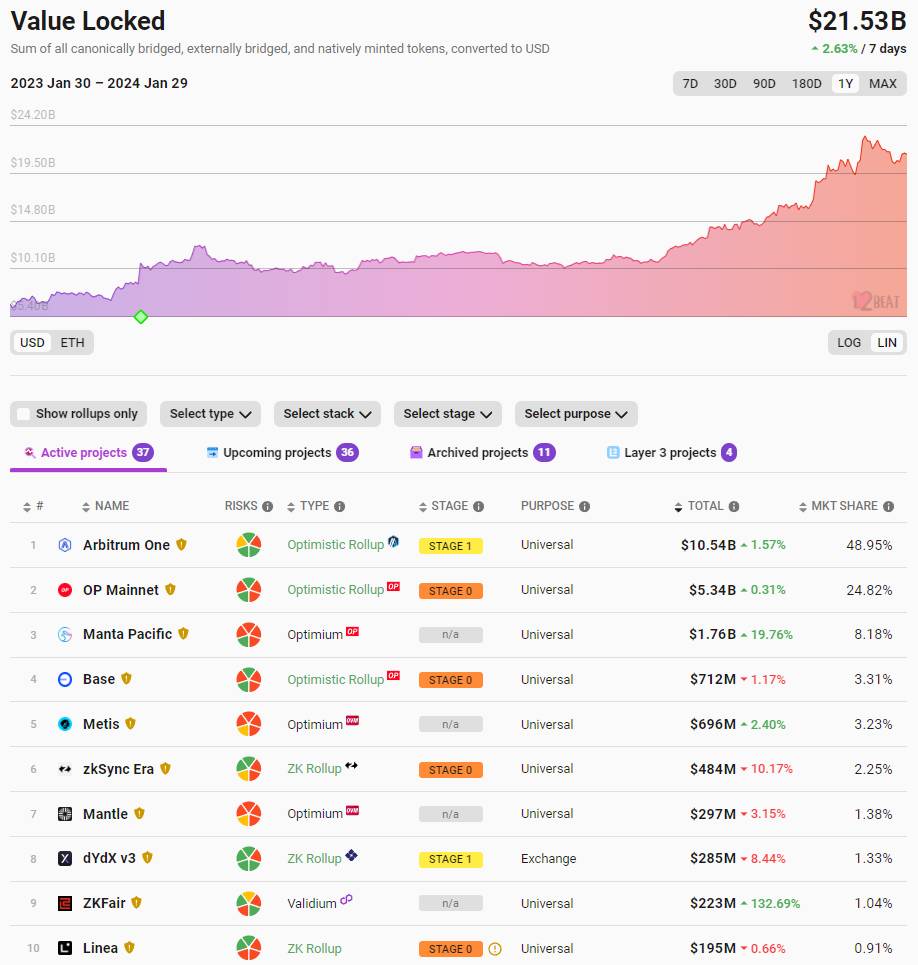Click the OP stack badge on Manta Pacific
This screenshot has height=965, width=918.
[x=353, y=631]
